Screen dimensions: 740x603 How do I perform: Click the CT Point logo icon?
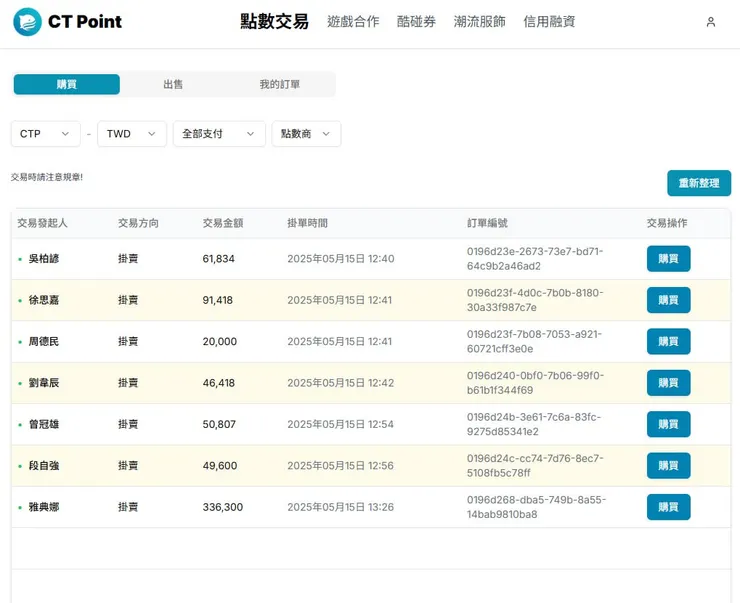[x=27, y=22]
